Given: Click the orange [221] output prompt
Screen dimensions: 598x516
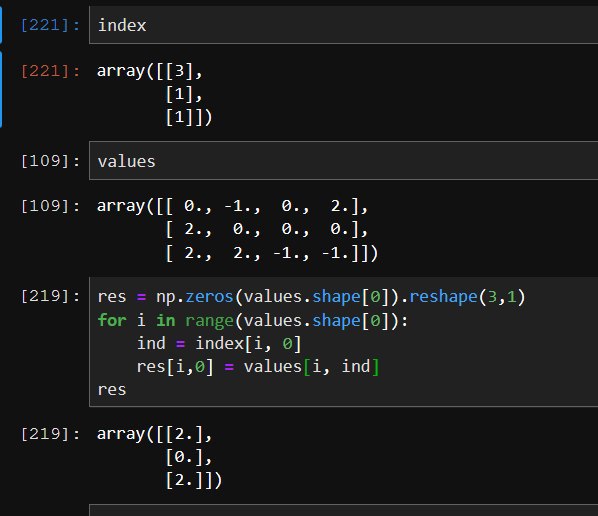Looking at the screenshot, I should pyautogui.click(x=50, y=71).
